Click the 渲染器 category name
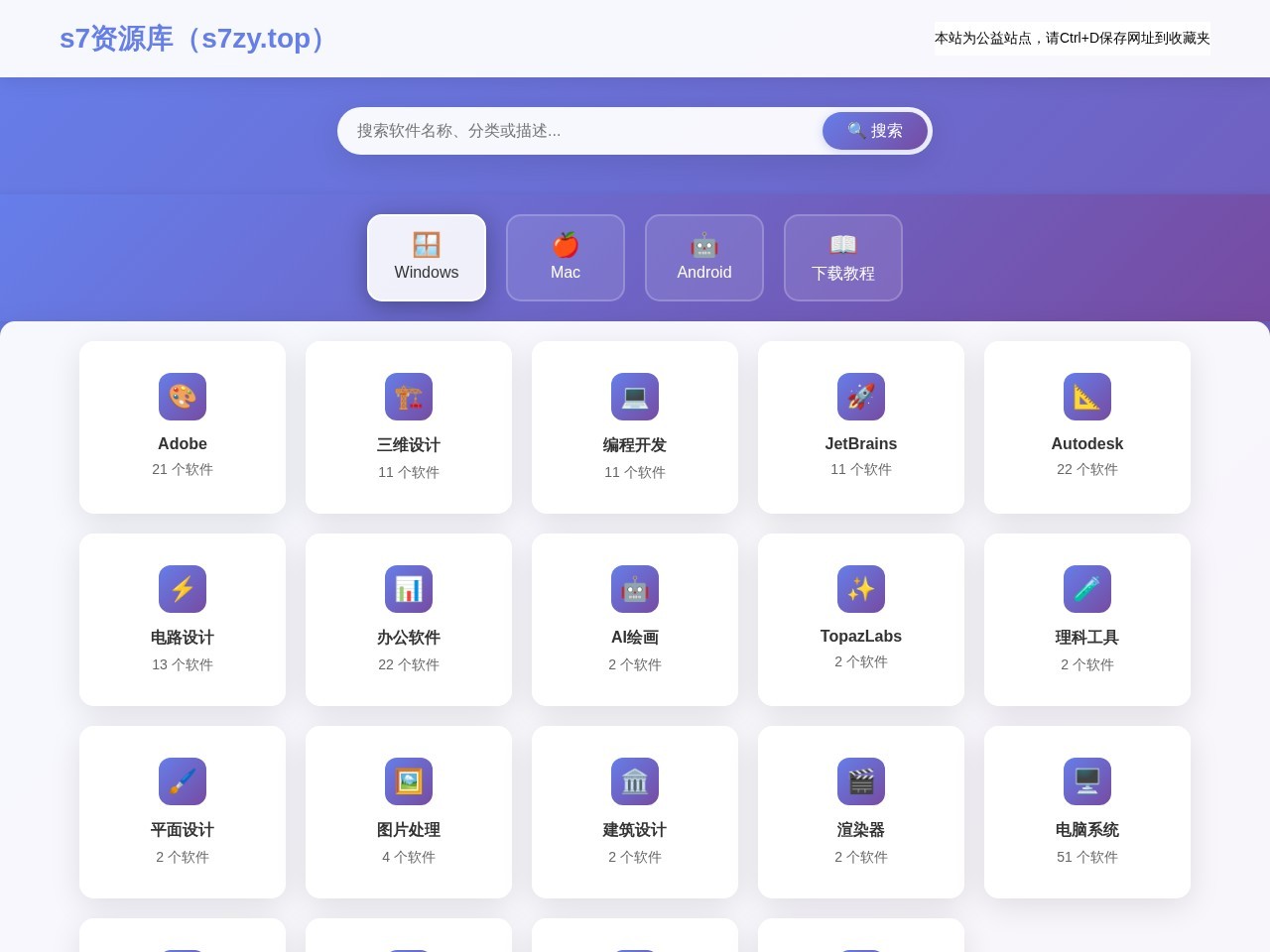1270x952 pixels. pos(861,830)
